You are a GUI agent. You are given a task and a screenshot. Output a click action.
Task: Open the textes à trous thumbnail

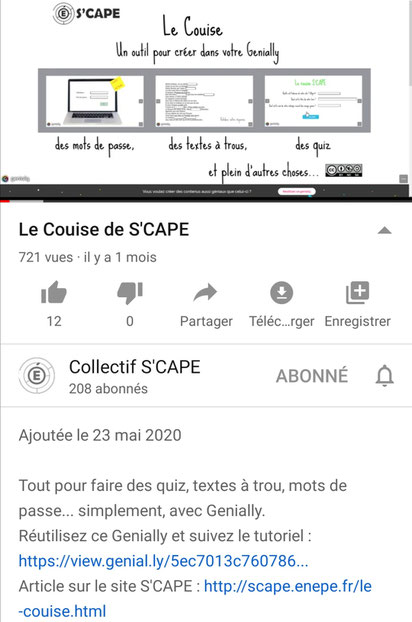[204, 101]
